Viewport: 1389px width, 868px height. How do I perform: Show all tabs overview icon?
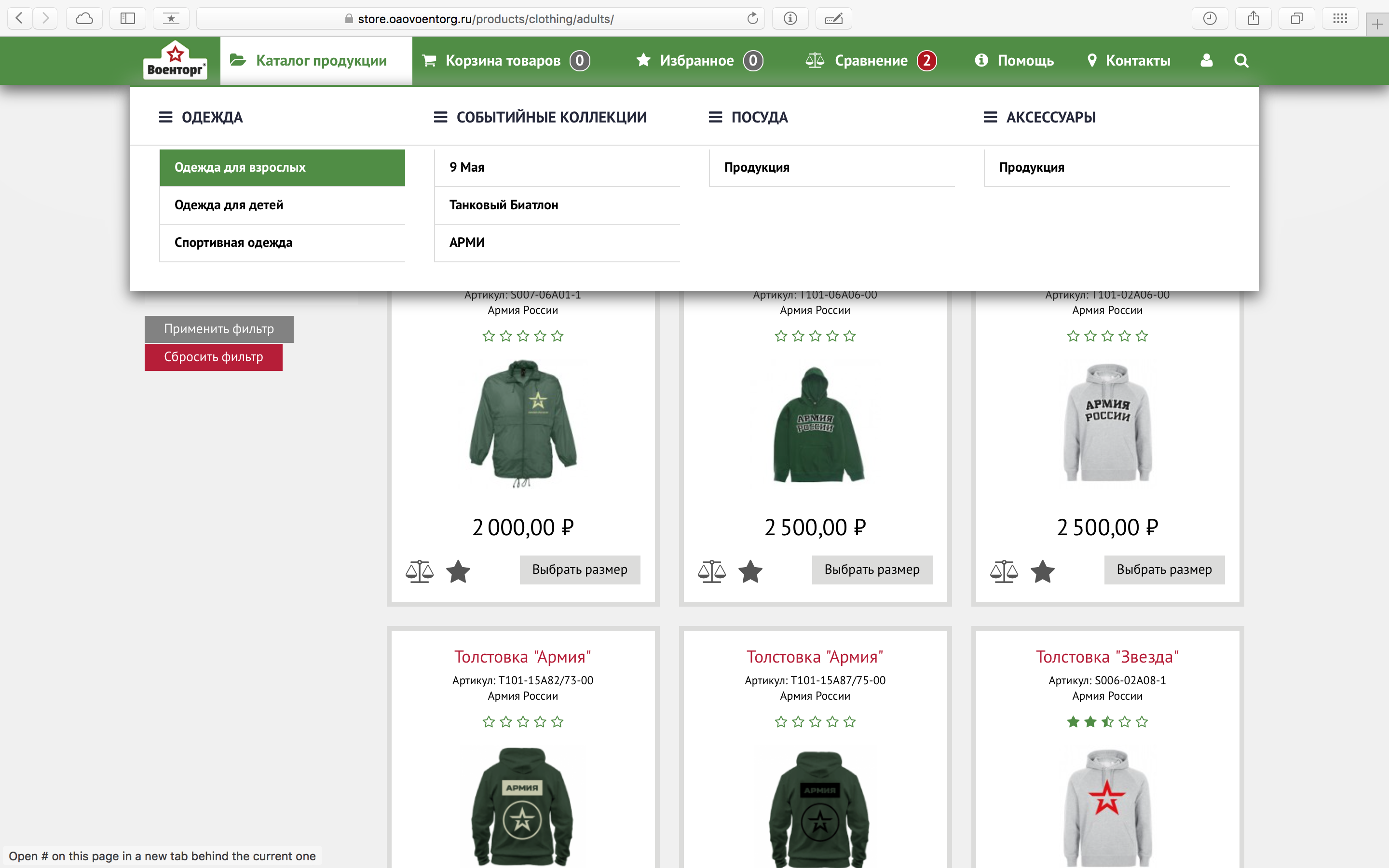pyautogui.click(x=1296, y=18)
